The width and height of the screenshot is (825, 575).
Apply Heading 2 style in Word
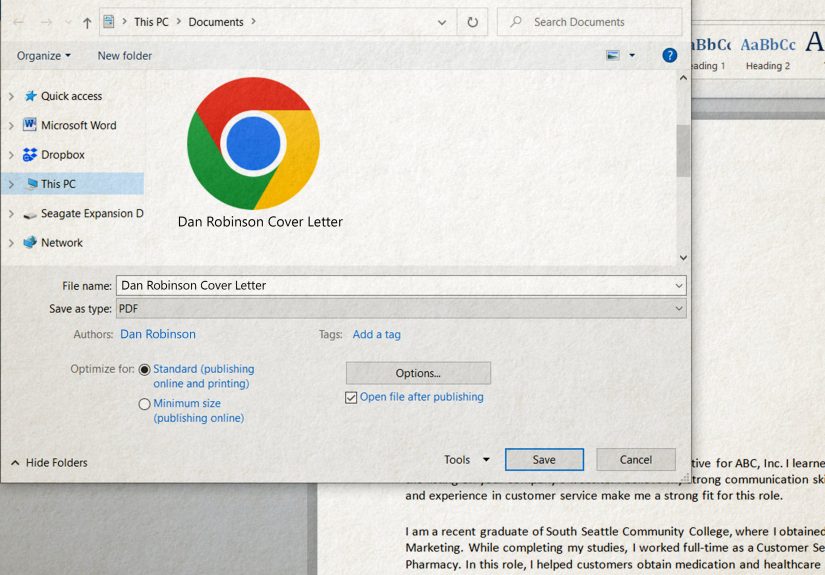tap(768, 53)
